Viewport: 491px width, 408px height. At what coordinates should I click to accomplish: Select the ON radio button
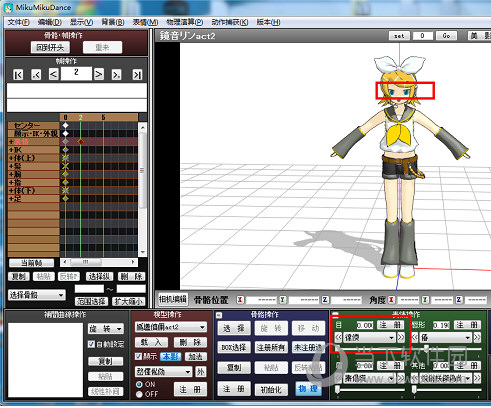click(139, 384)
